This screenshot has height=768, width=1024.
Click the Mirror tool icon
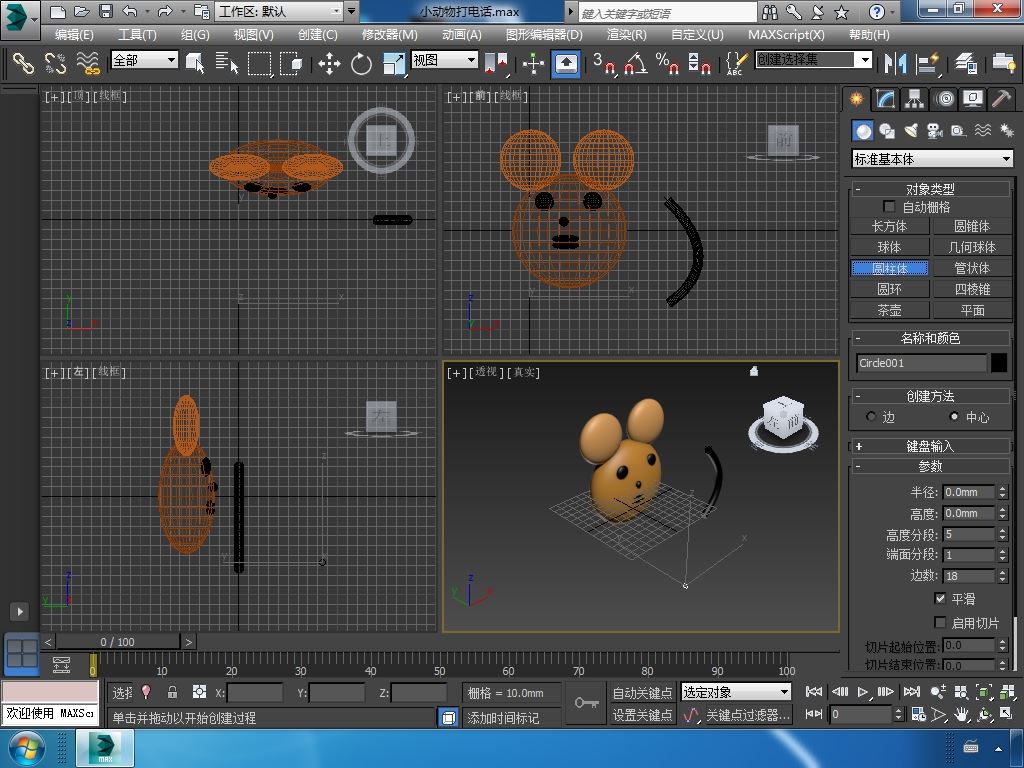click(x=895, y=63)
